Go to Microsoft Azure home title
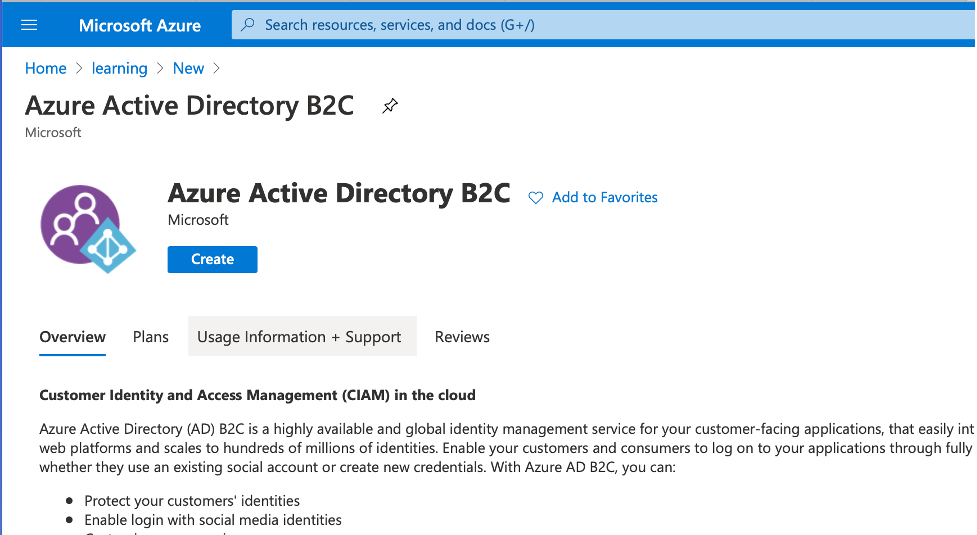 pyautogui.click(x=140, y=26)
